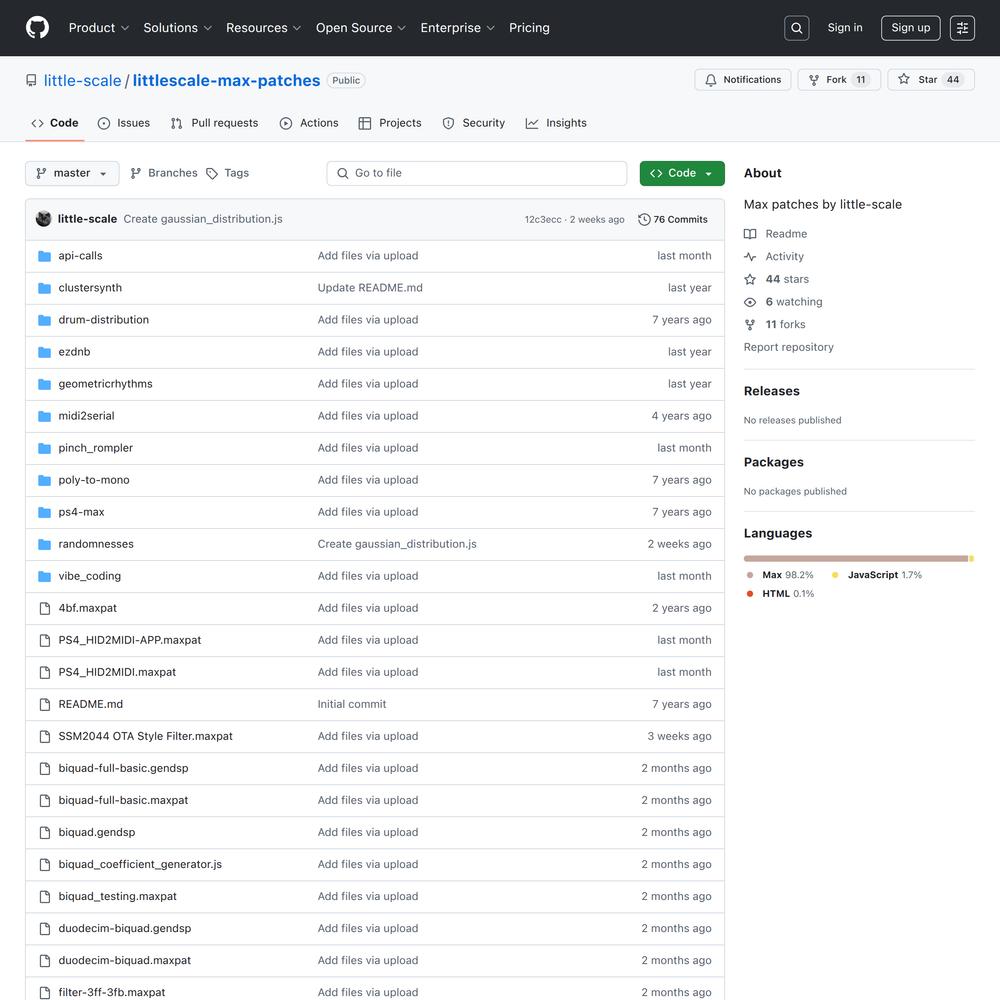1000x1000 pixels.
Task: Open the pinch_rompler folder
Action: (x=96, y=448)
